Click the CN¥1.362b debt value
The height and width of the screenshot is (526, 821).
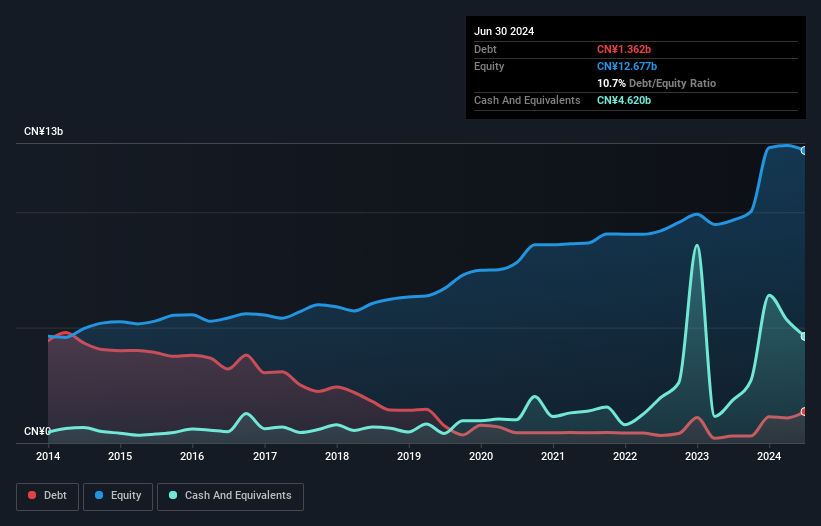[x=624, y=49]
